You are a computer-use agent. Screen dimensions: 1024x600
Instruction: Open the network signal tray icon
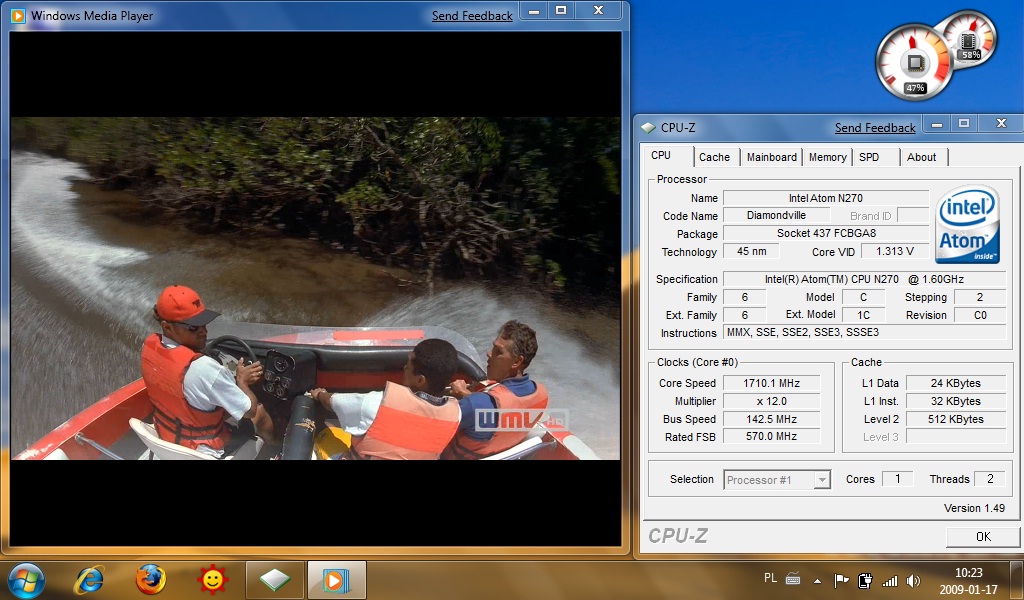pos(889,580)
